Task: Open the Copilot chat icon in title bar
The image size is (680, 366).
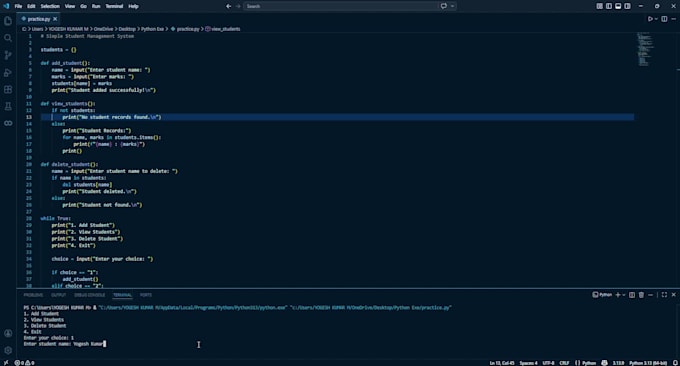Action: pos(444,6)
